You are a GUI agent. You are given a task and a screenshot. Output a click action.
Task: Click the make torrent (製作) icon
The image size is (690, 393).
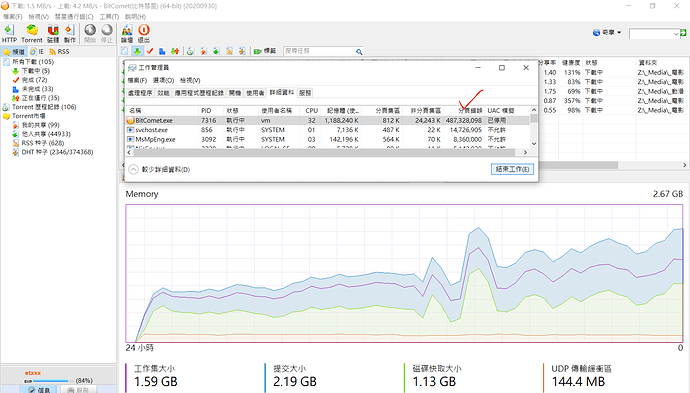(x=70, y=33)
